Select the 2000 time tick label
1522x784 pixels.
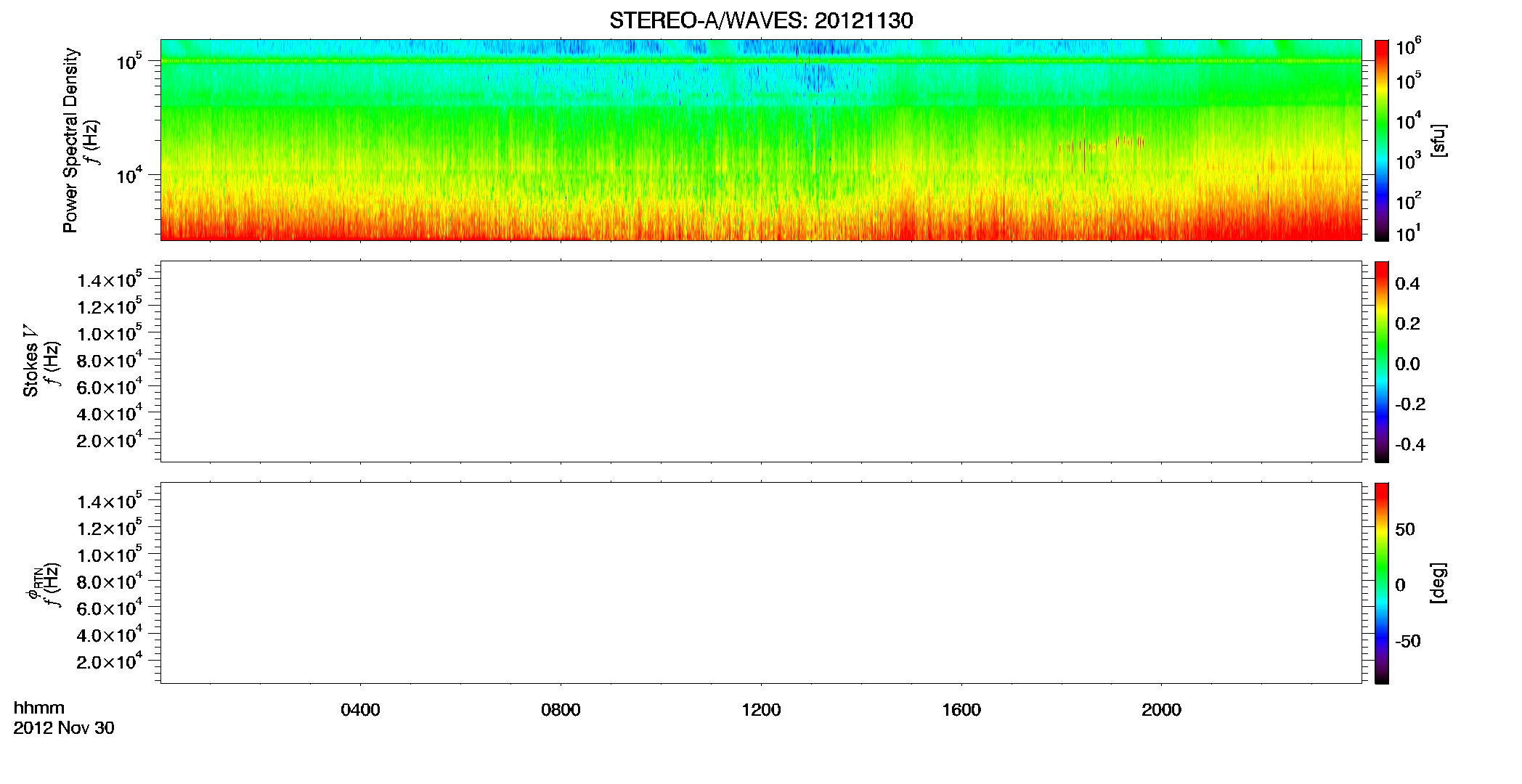[1161, 710]
